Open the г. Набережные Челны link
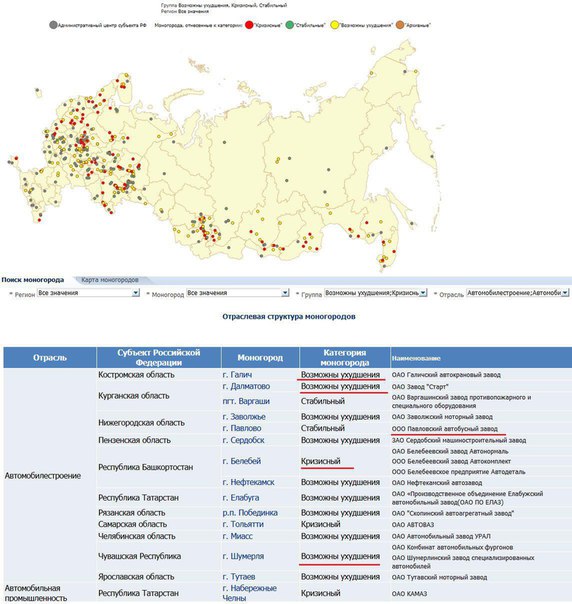This screenshot has height=604, width=572. click(250, 593)
